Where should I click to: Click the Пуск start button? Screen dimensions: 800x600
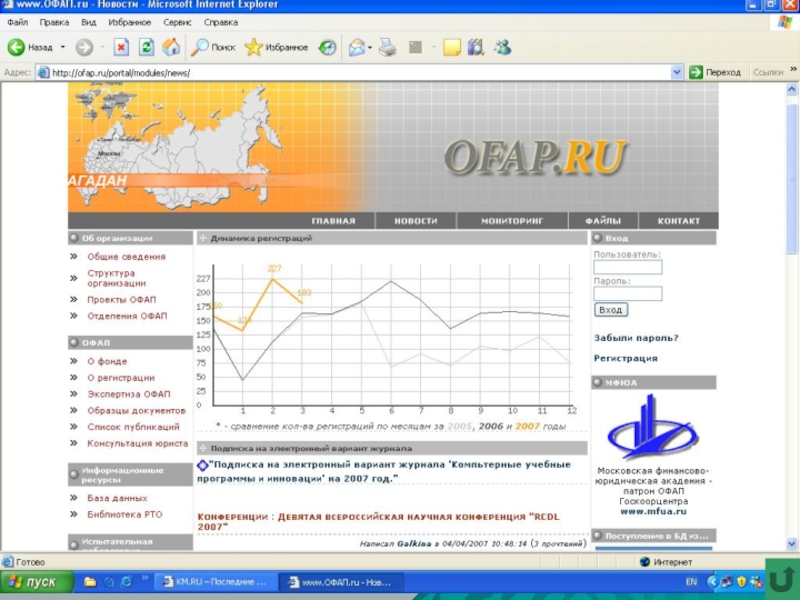click(x=37, y=582)
